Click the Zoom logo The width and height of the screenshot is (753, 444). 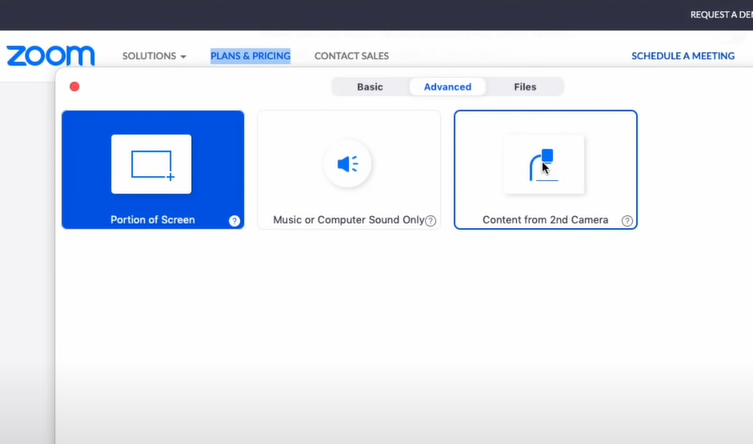50,56
